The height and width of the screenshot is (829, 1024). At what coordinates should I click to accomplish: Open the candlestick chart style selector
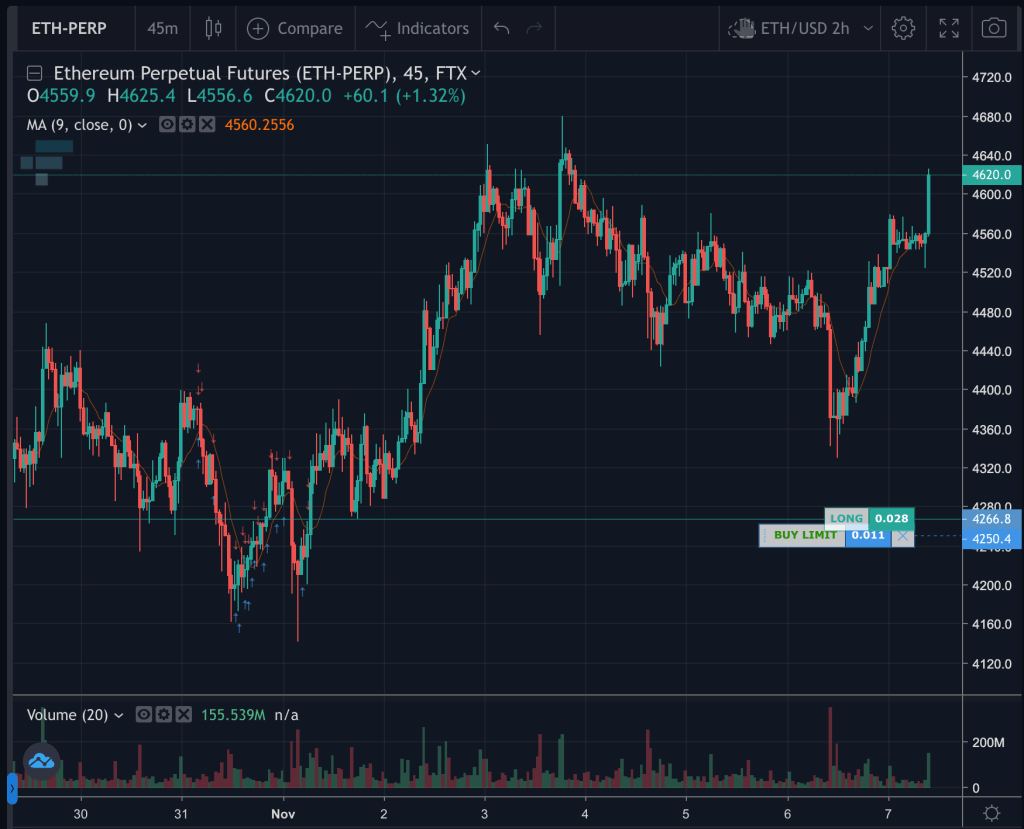pyautogui.click(x=212, y=28)
